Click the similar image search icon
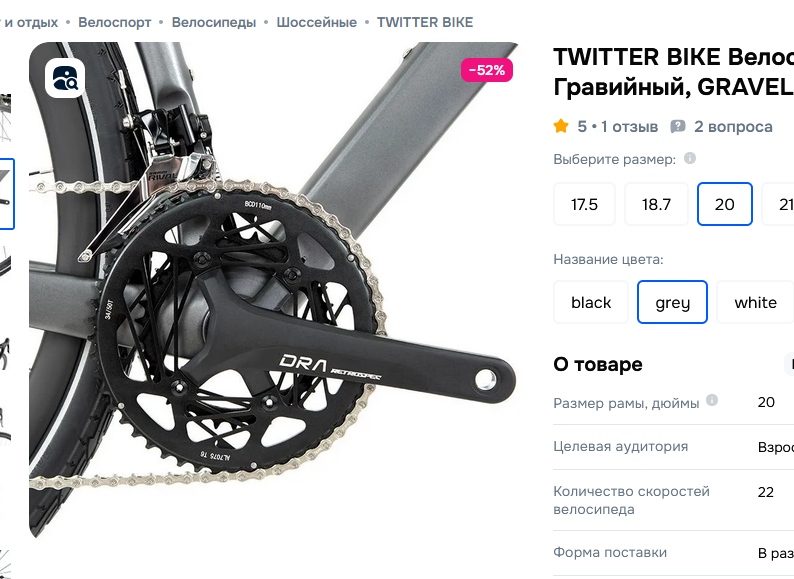 (x=65, y=78)
